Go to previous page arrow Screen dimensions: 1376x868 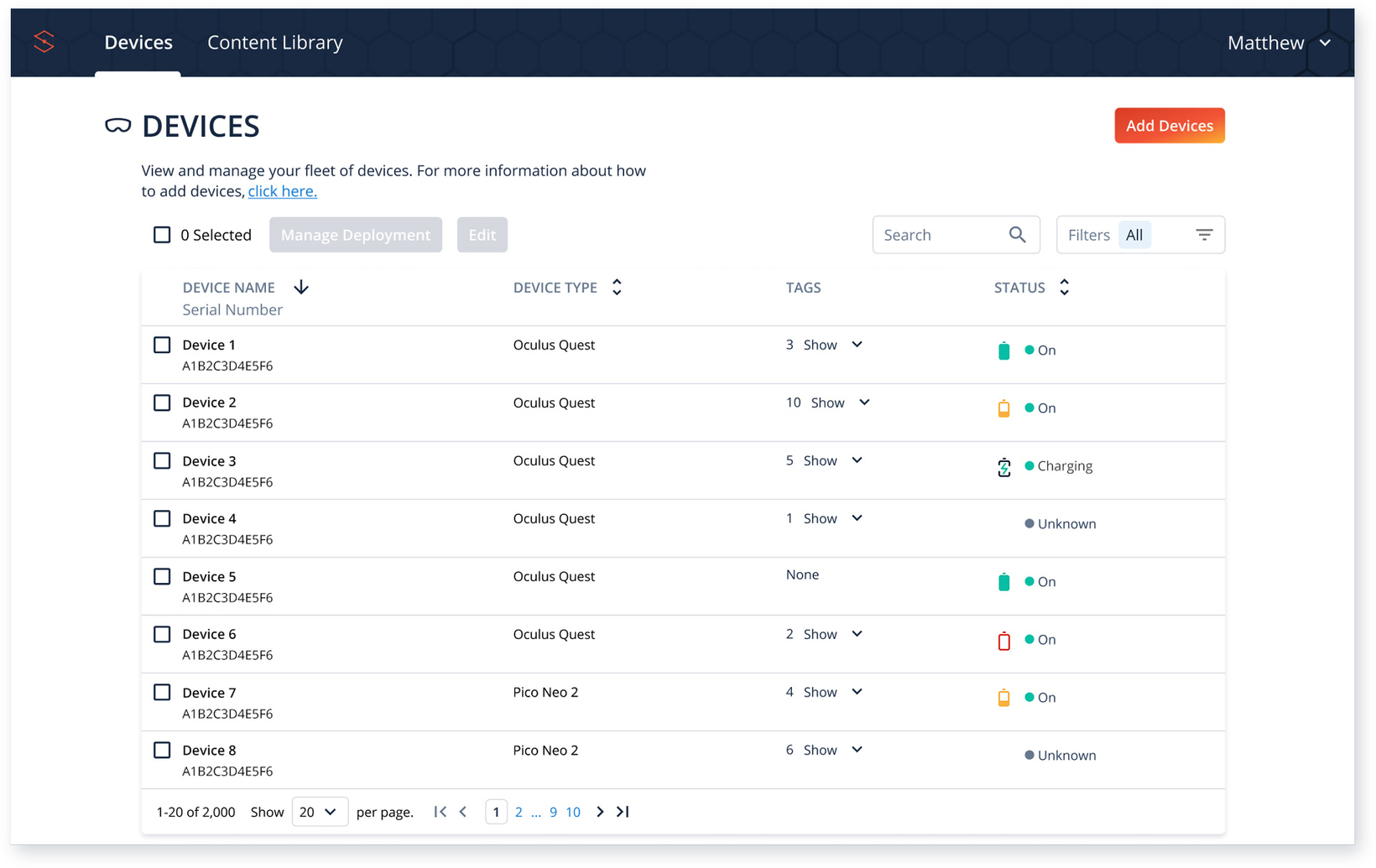pyautogui.click(x=463, y=812)
